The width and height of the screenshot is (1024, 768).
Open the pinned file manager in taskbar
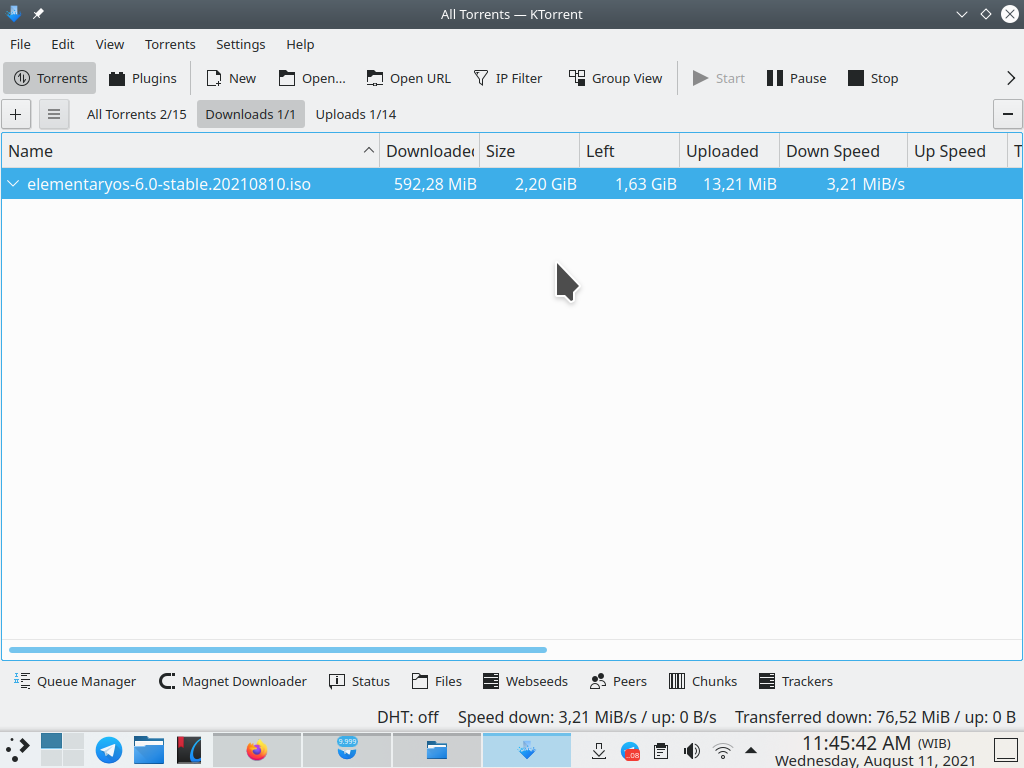point(149,750)
